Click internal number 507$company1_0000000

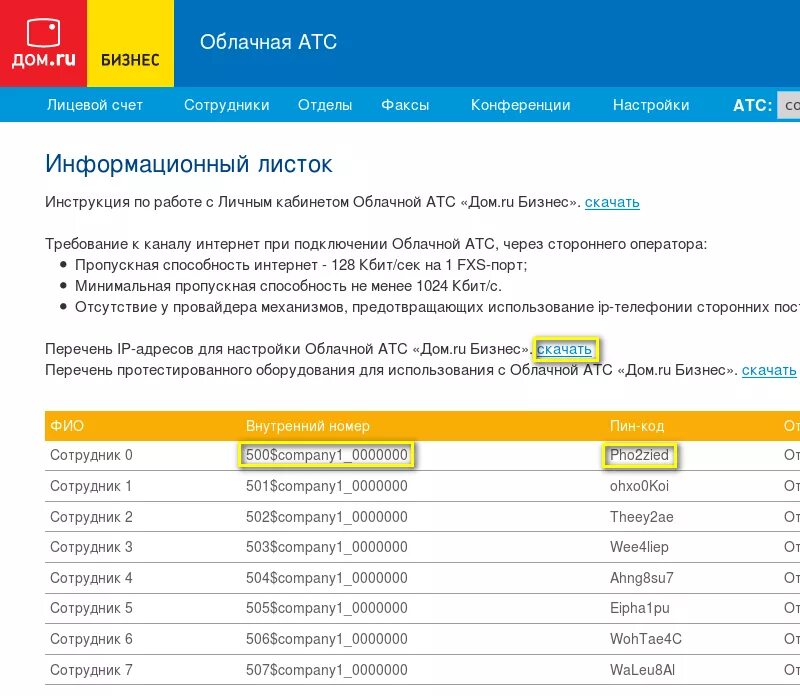327,670
